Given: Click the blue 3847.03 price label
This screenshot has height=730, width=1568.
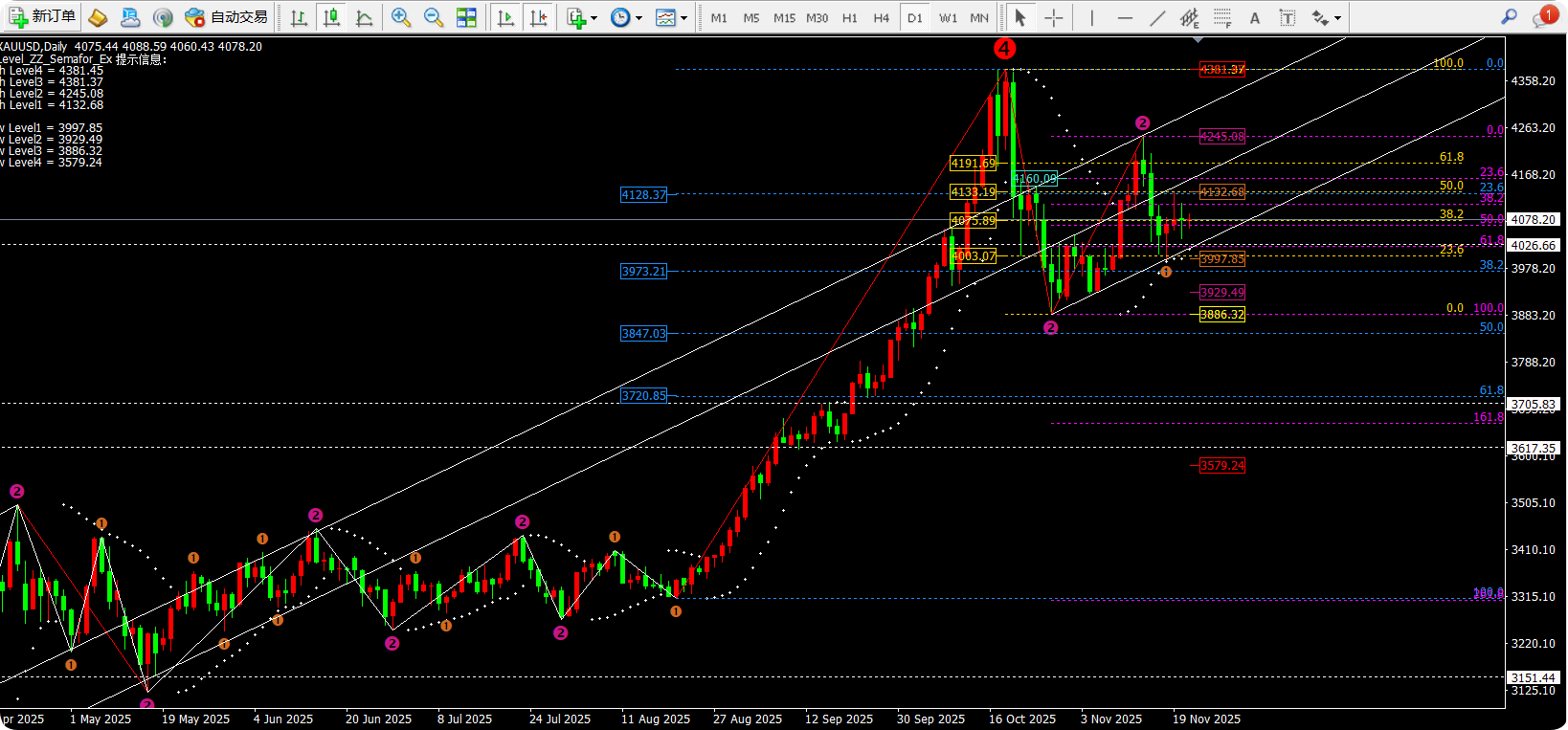Looking at the screenshot, I should 643,333.
